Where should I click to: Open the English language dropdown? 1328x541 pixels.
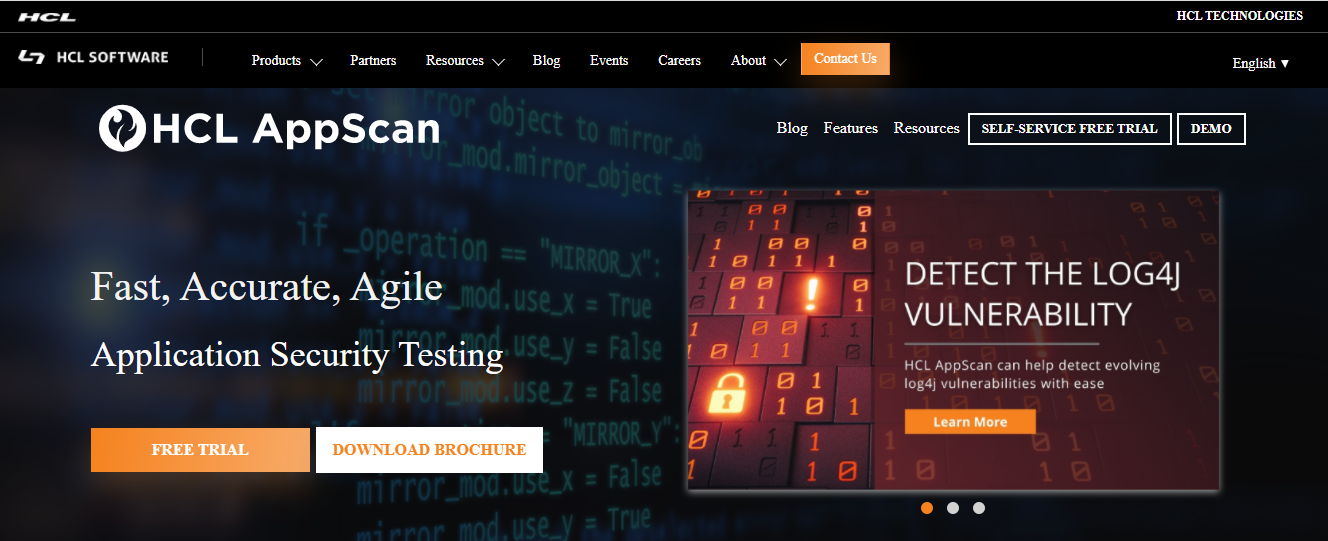(x=1261, y=63)
